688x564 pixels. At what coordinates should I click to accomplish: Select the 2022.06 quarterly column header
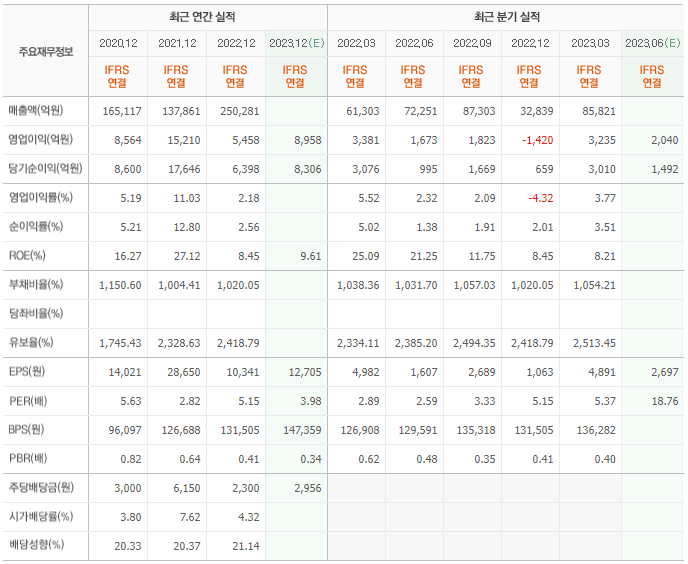coord(414,43)
